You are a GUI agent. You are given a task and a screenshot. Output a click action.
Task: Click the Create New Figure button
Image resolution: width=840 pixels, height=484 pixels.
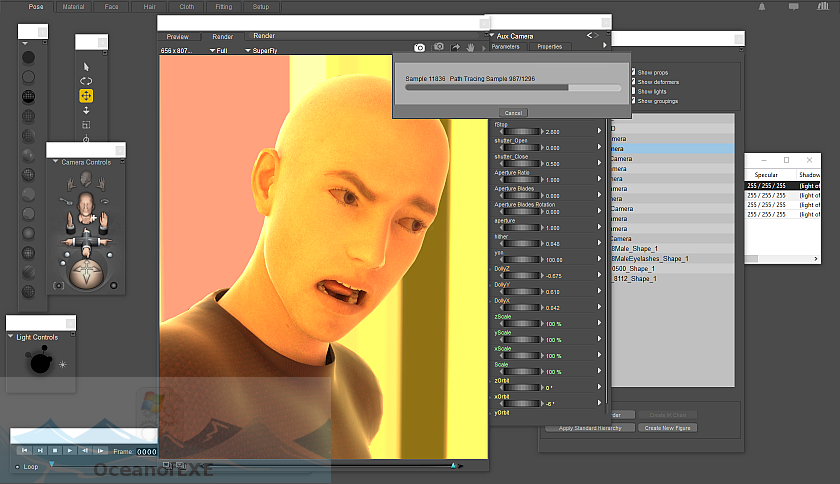pos(667,428)
